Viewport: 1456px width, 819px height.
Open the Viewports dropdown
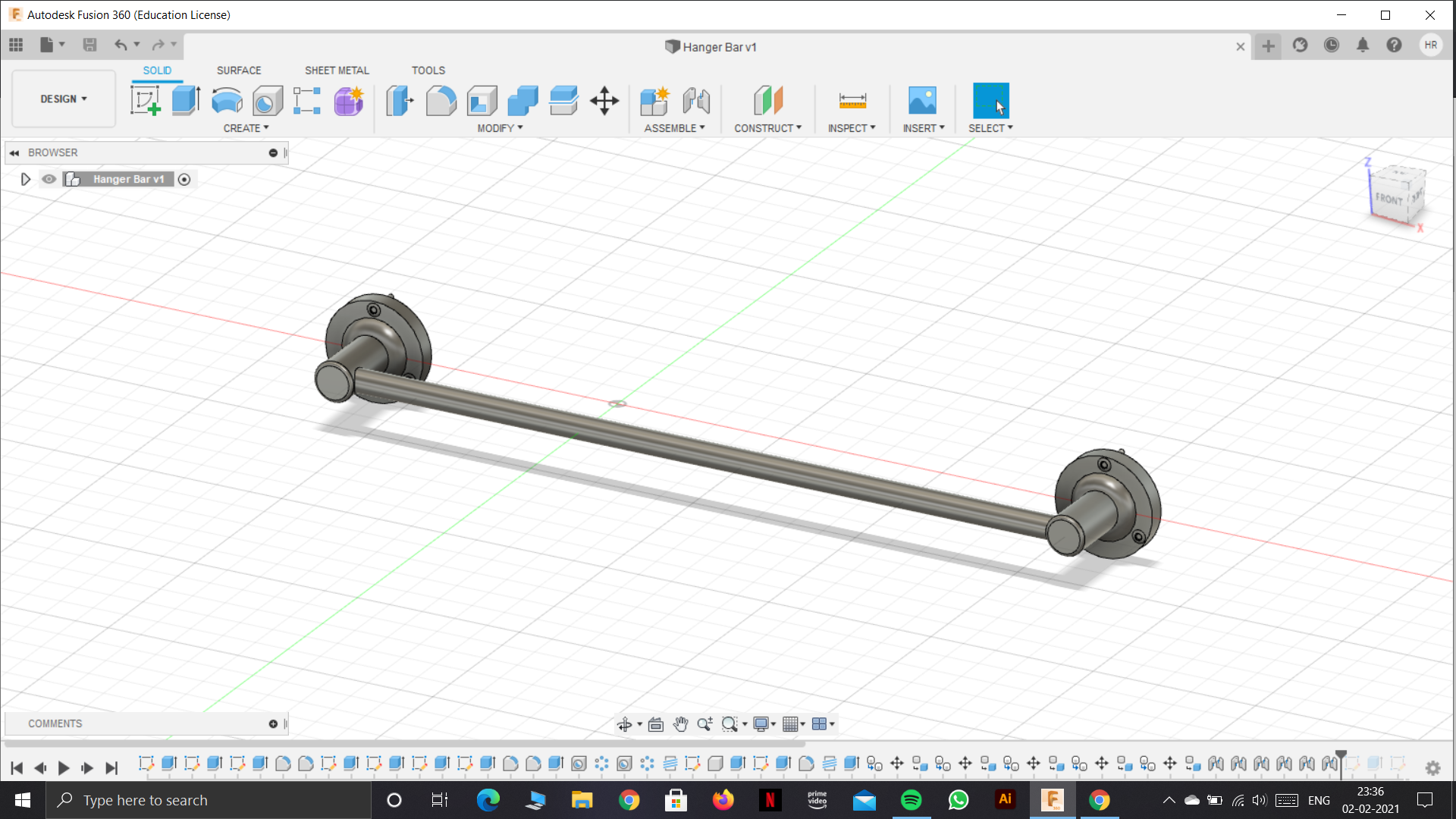(823, 724)
